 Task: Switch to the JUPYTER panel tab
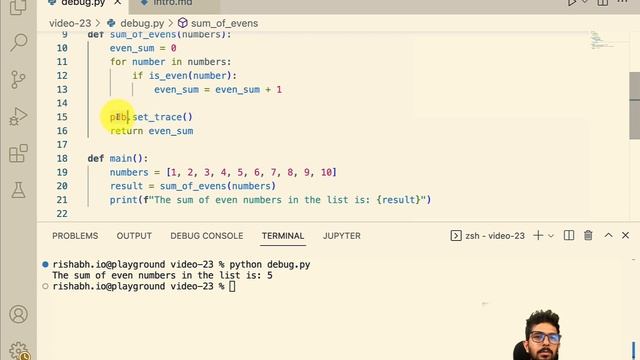coord(342,236)
